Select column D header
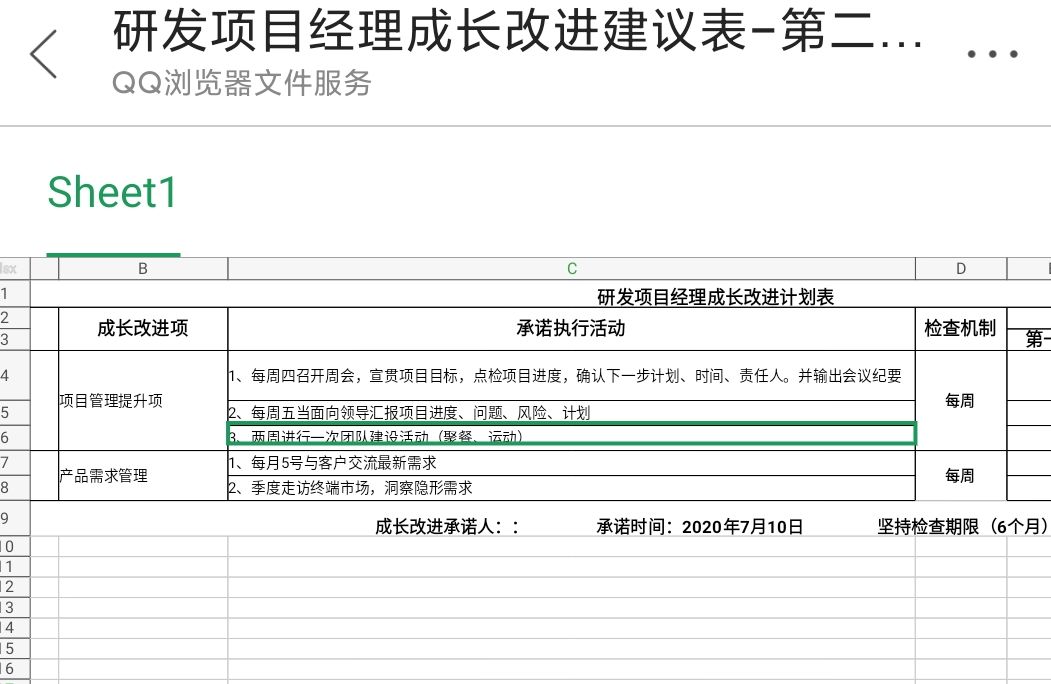 [960, 268]
